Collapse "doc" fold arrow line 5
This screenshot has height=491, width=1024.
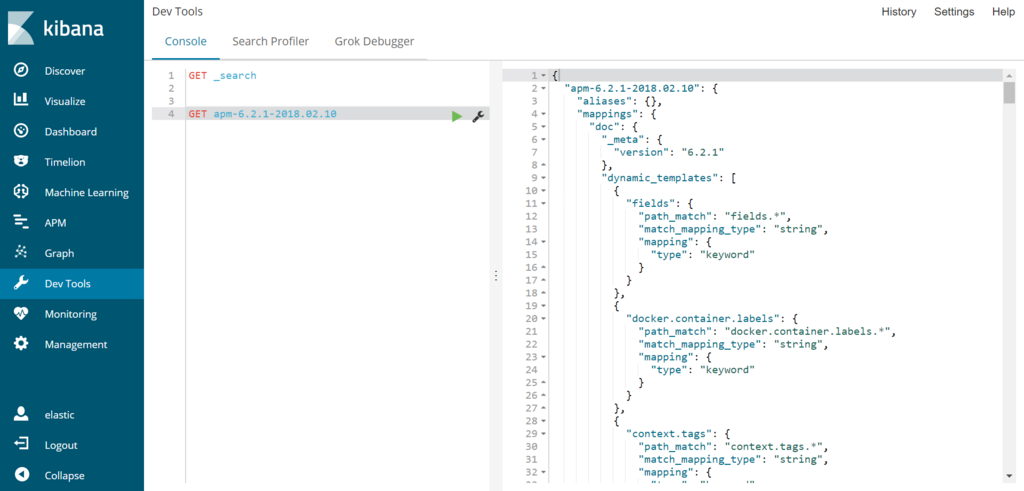point(543,127)
